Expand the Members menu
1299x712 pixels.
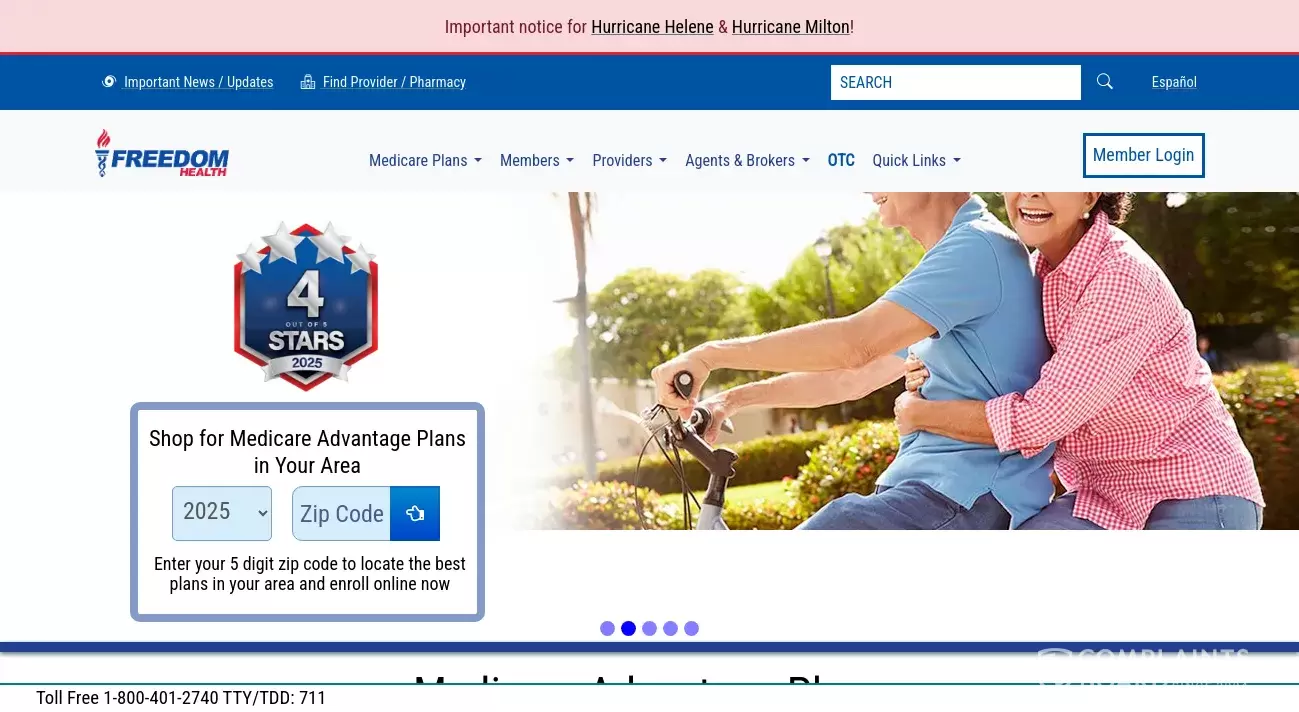tap(536, 160)
